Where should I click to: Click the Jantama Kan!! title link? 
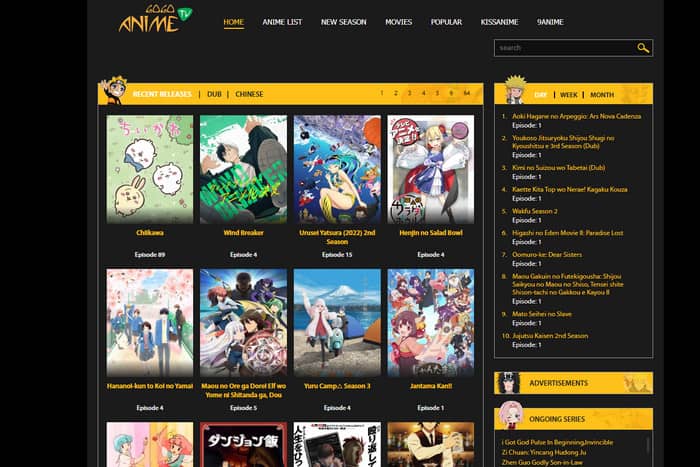[431, 386]
